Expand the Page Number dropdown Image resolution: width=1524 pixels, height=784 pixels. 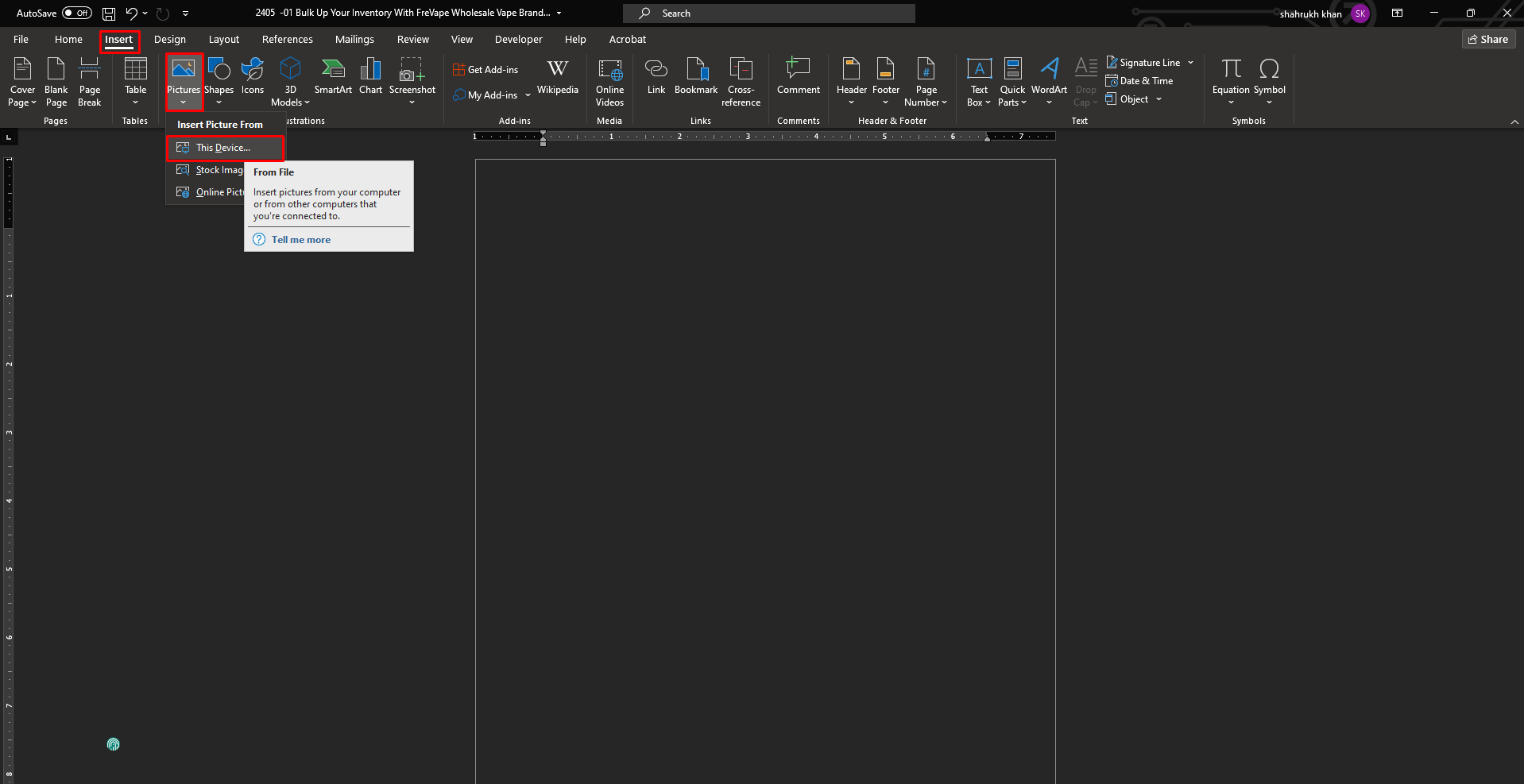coord(926,82)
